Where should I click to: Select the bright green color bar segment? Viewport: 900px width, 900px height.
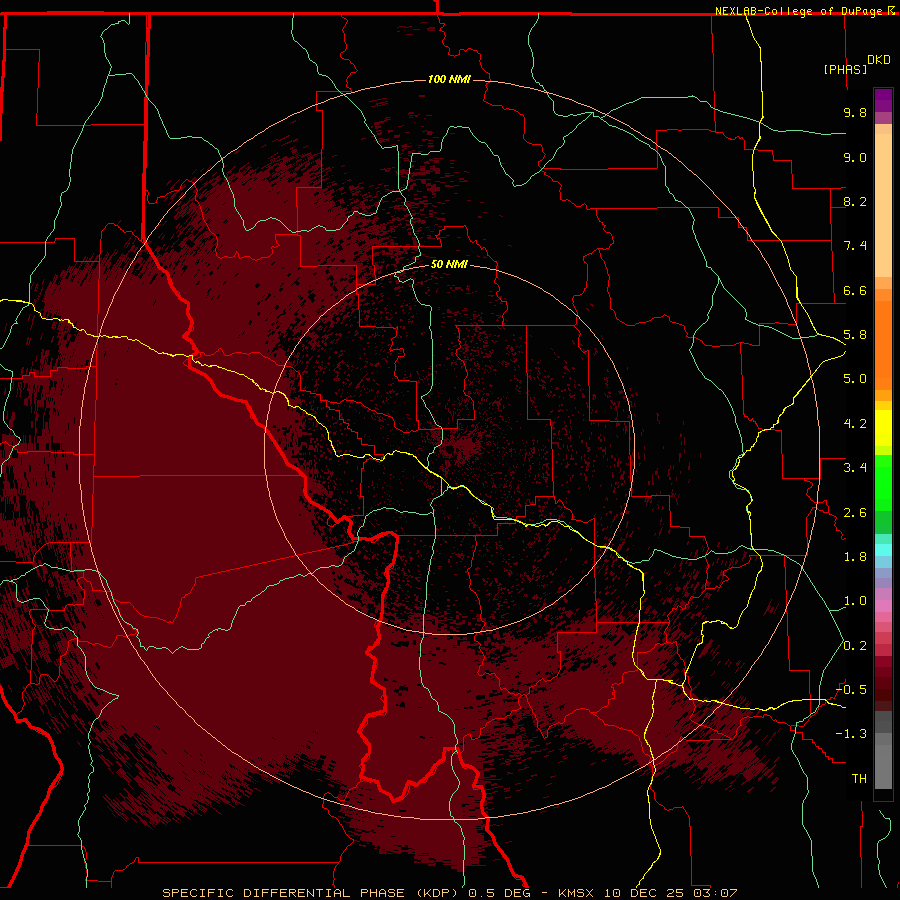click(x=883, y=483)
